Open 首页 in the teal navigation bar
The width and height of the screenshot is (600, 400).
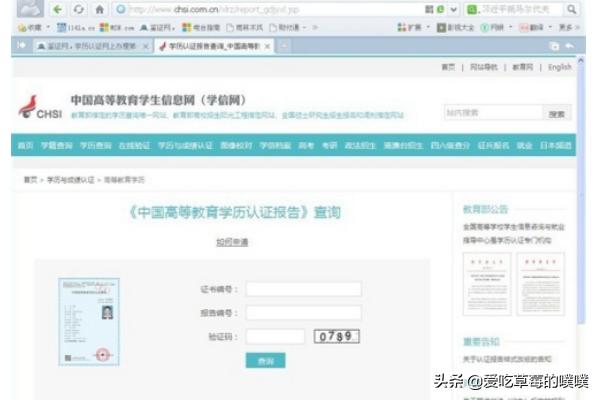click(25, 145)
